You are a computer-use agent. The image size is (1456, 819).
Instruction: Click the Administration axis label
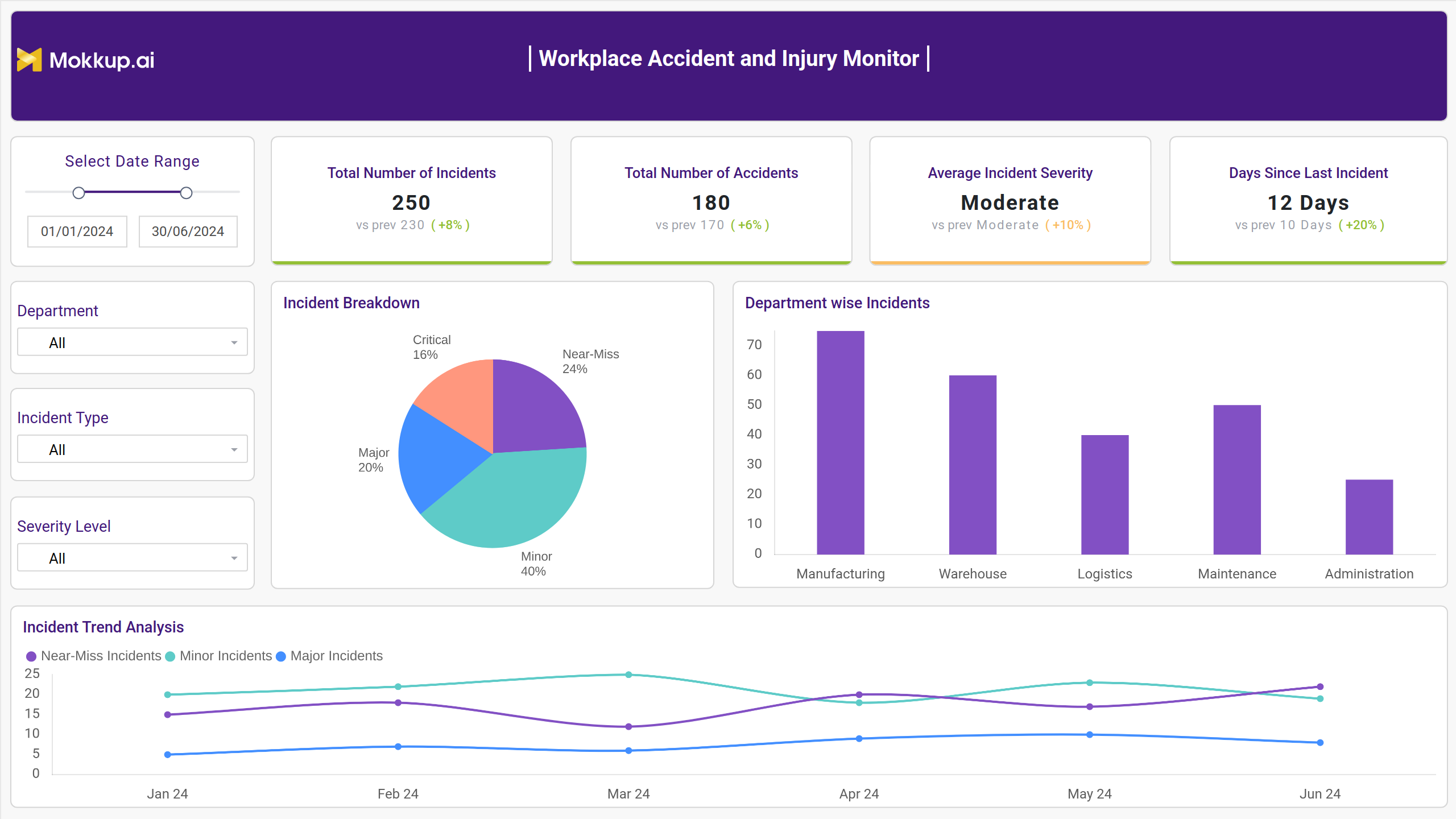[x=1369, y=574]
